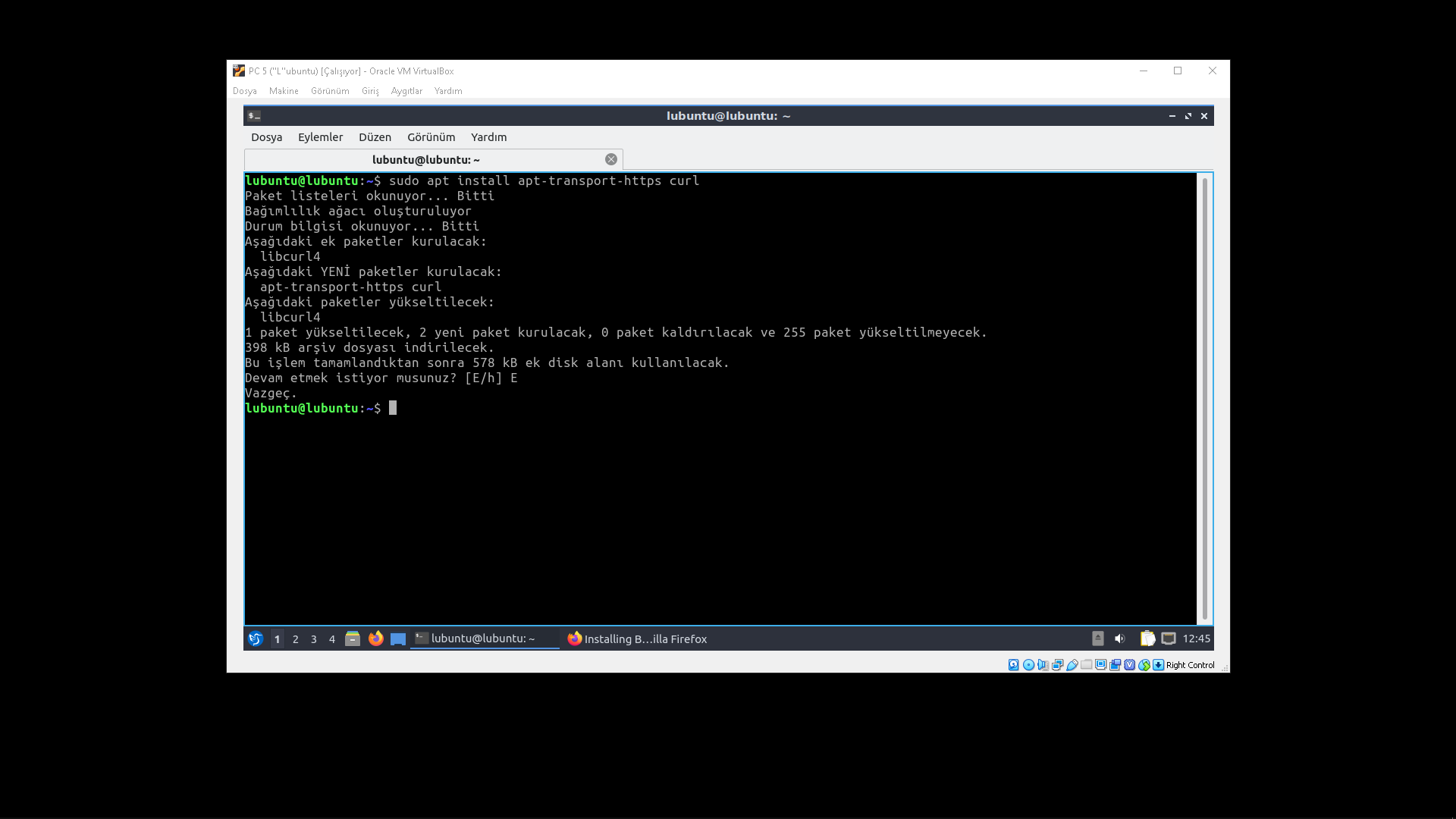Launch the file manager from the panel
Viewport: 1456px width, 819px height.
353,639
